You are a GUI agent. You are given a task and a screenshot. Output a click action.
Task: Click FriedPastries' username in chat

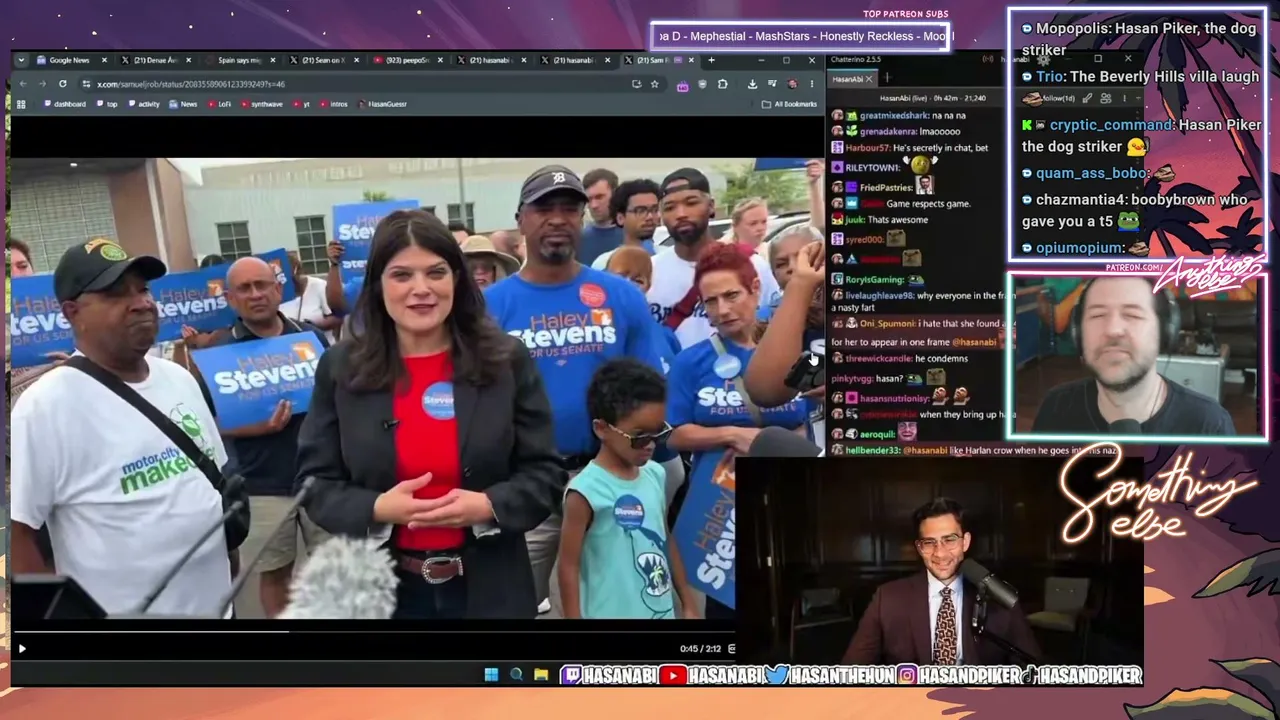click(886, 187)
